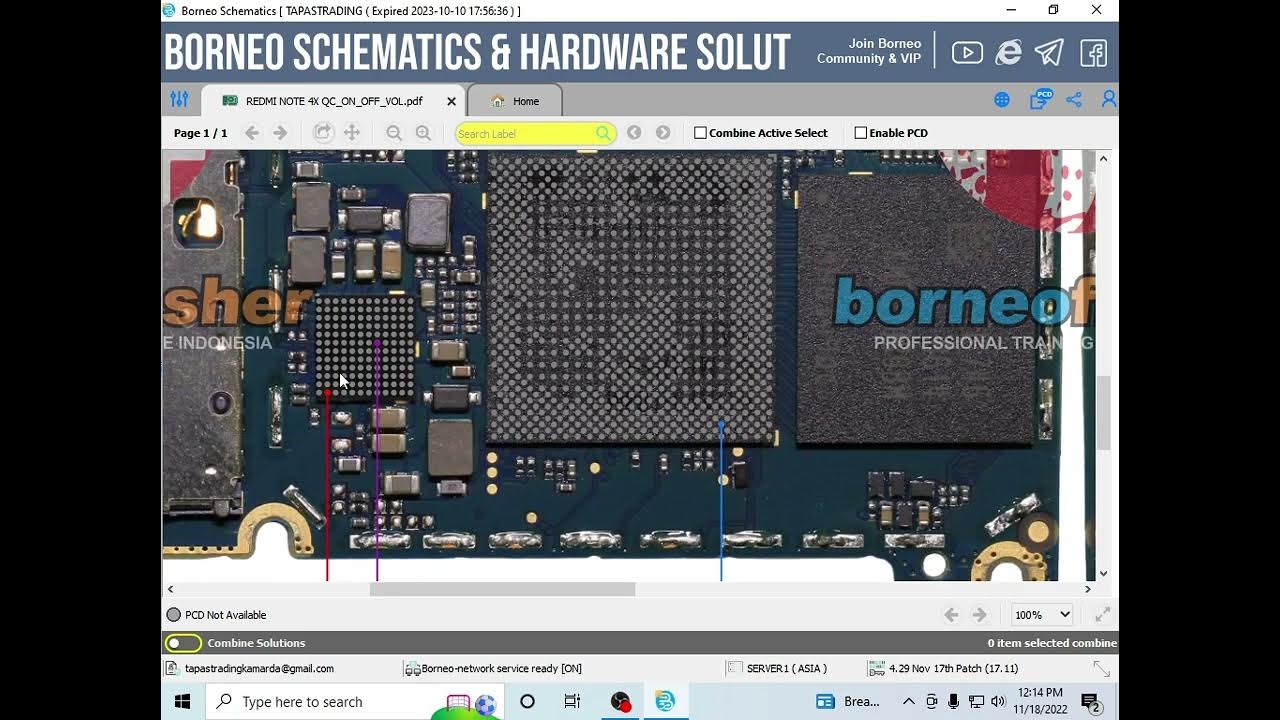Click the PCD Not Available status indicator
This screenshot has height=720, width=1280.
[x=216, y=615]
